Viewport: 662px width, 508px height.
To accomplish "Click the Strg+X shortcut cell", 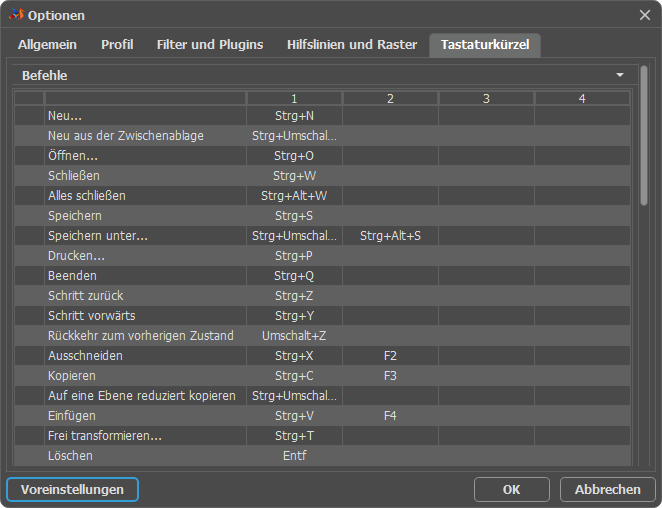I will pos(294,356).
